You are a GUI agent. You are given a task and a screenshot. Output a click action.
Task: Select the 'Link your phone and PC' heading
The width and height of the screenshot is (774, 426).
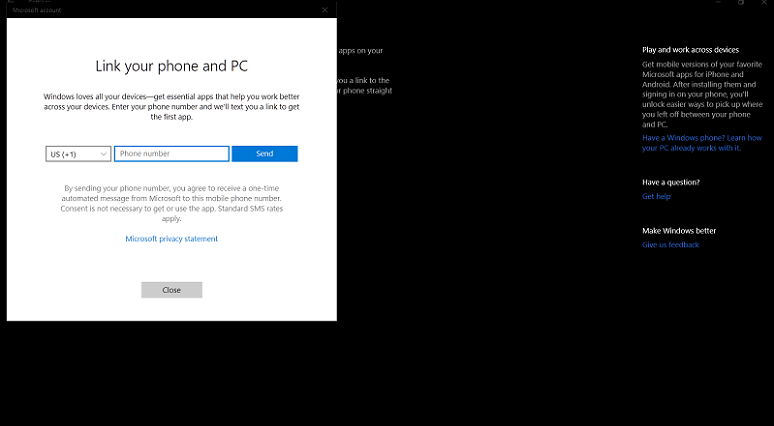pyautogui.click(x=171, y=66)
